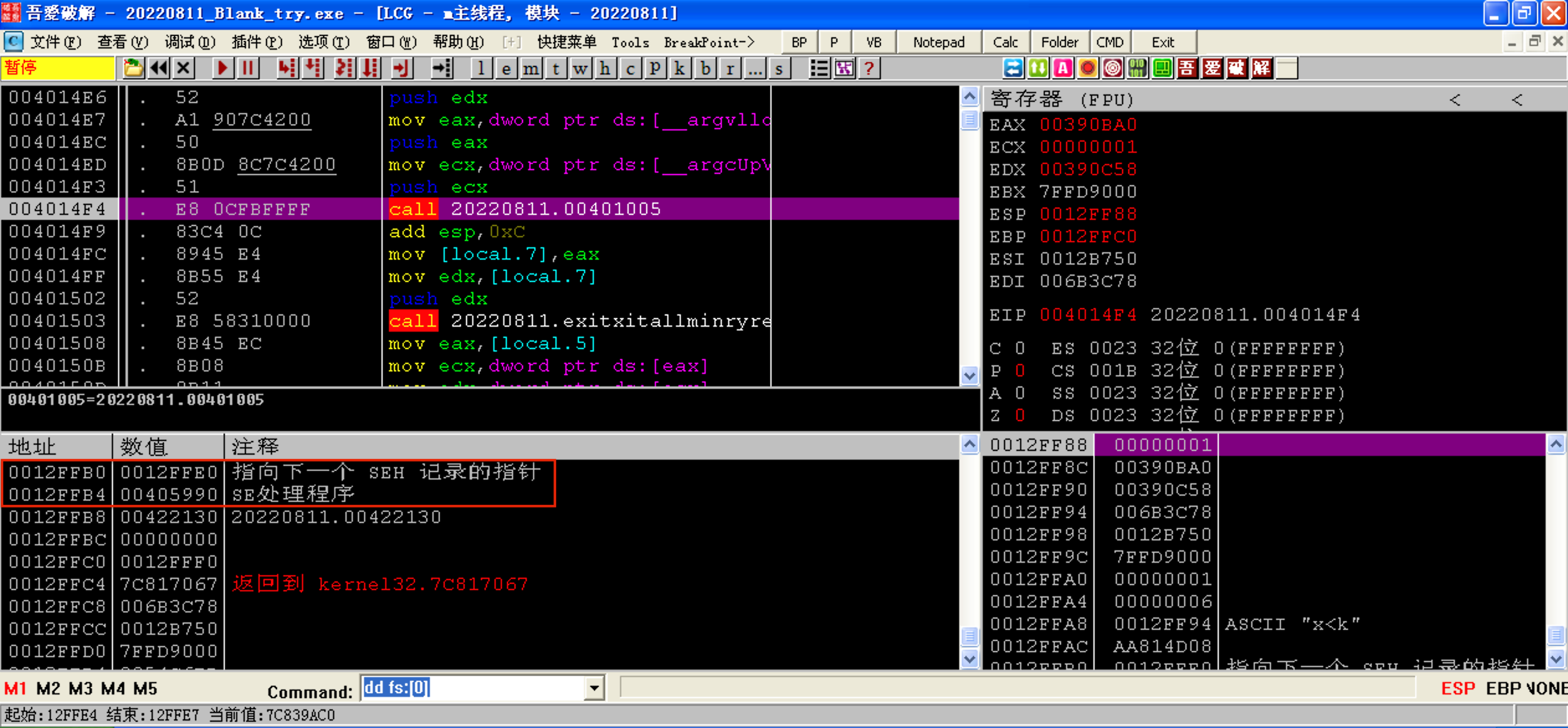Click the Pause execution icon
The height and width of the screenshot is (728, 1568).
point(248,68)
